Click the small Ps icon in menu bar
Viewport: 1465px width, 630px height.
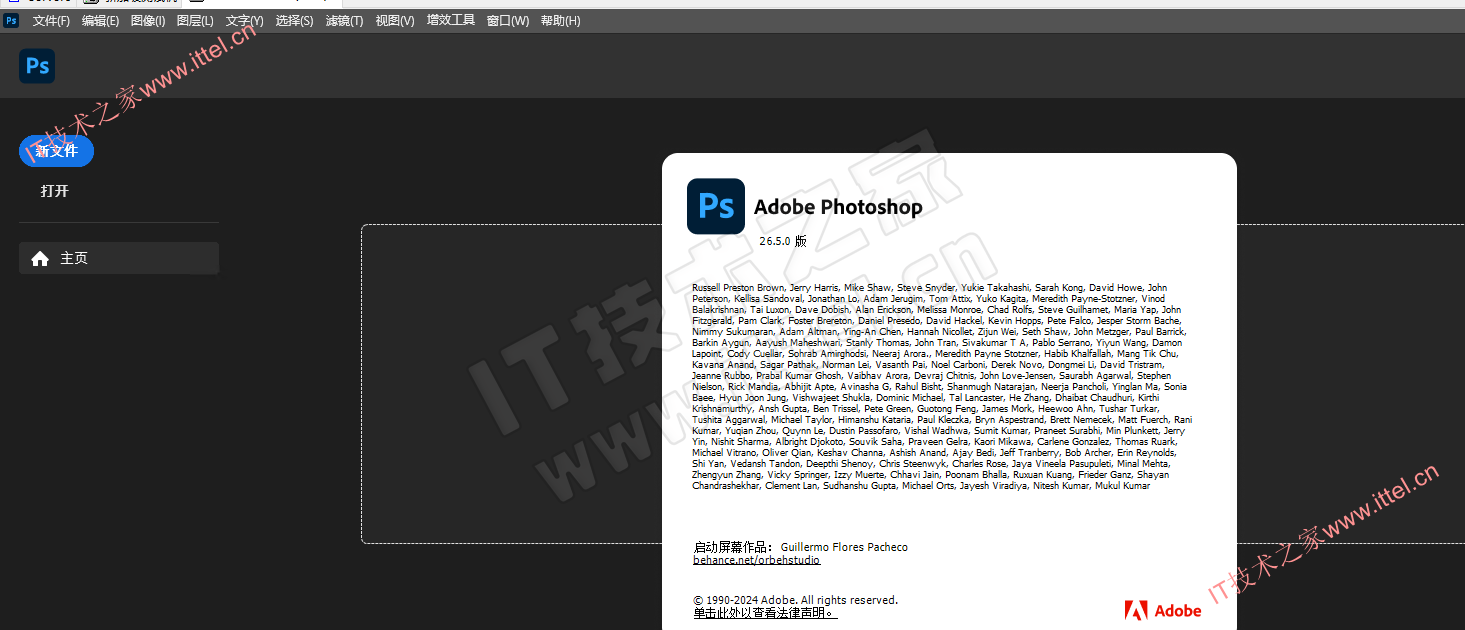click(x=11, y=21)
